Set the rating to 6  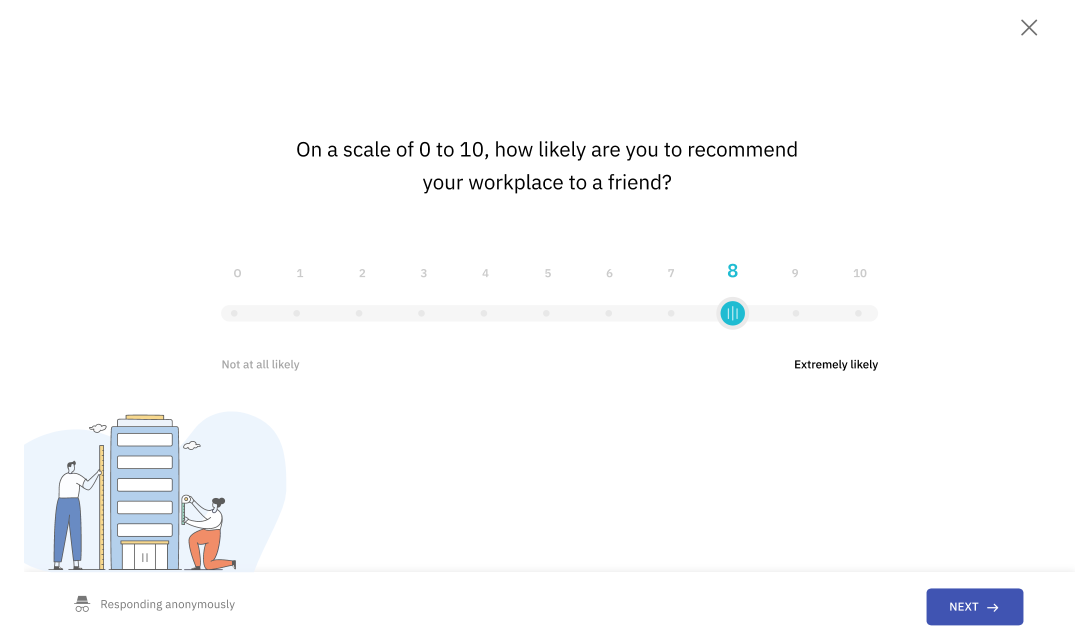click(x=609, y=273)
